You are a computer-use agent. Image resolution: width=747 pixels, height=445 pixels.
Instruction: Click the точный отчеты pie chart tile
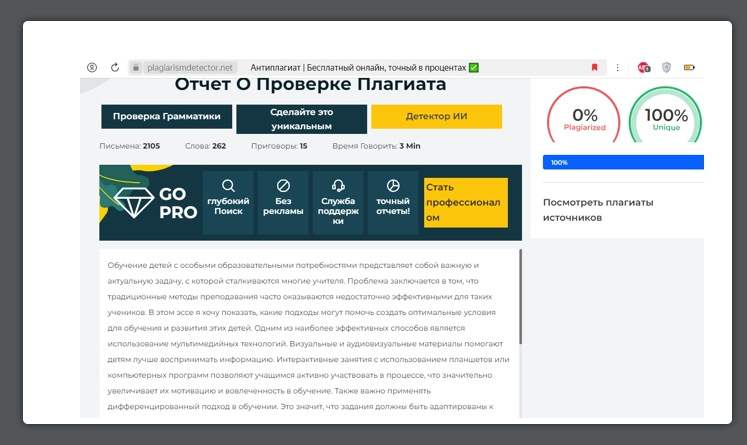point(393,202)
